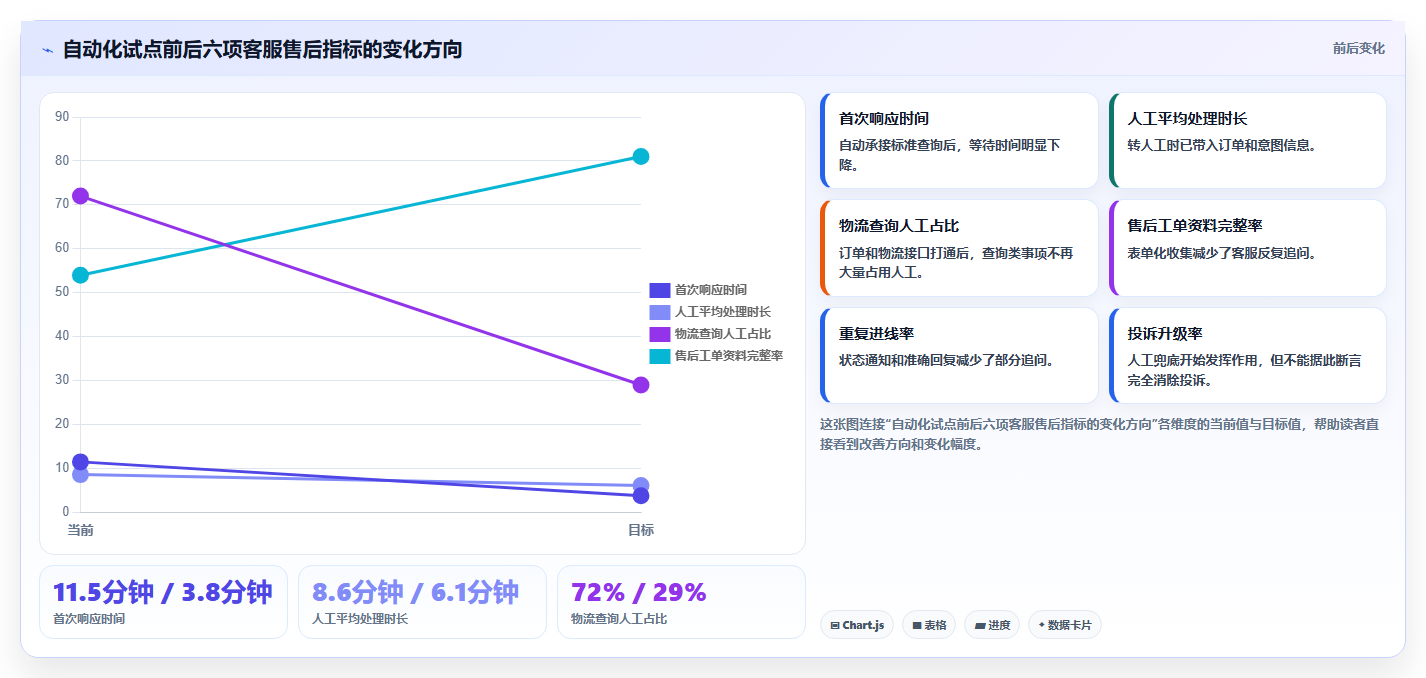1426x678 pixels.
Task: Click the 目标 x-axis label
Action: tap(641, 530)
